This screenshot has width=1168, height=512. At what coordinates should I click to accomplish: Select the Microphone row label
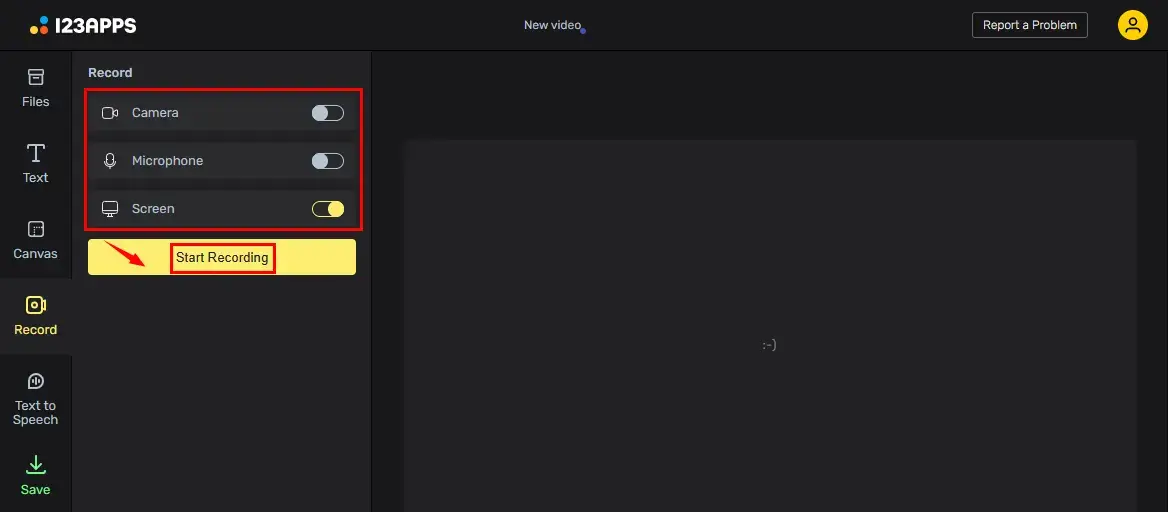(167, 161)
